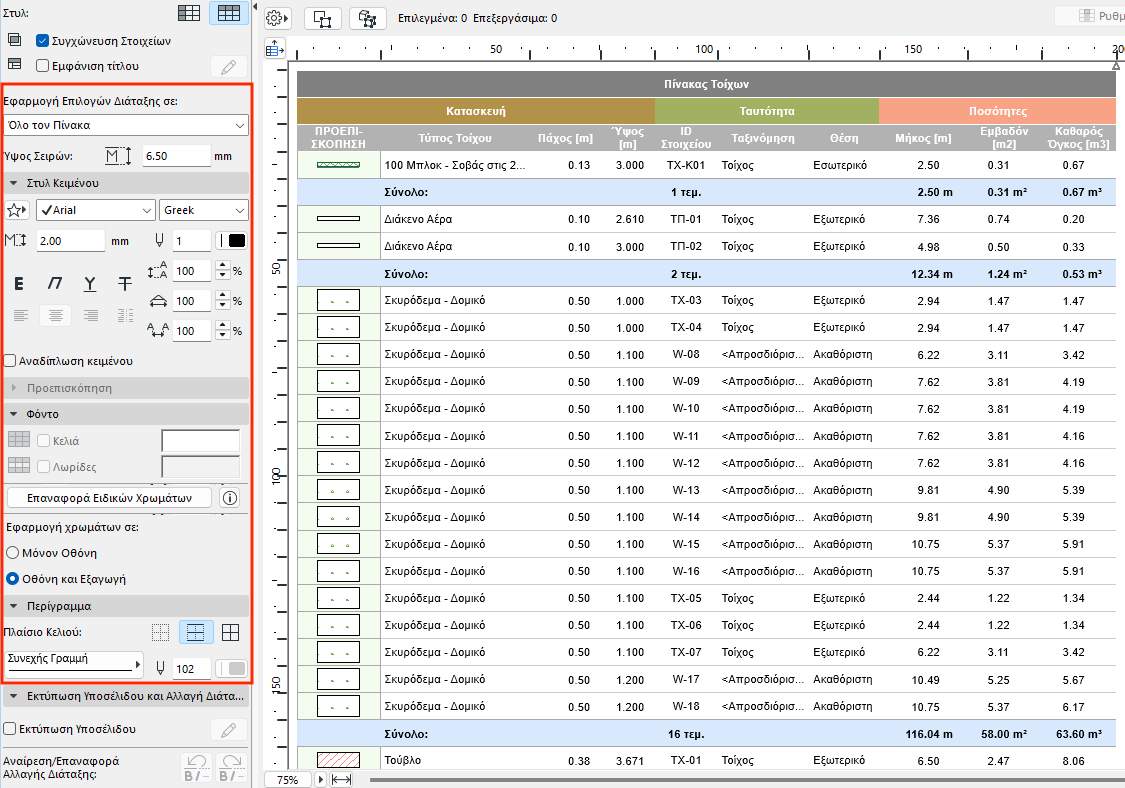Toggle italic text formatting
1125x788 pixels.
click(x=55, y=284)
